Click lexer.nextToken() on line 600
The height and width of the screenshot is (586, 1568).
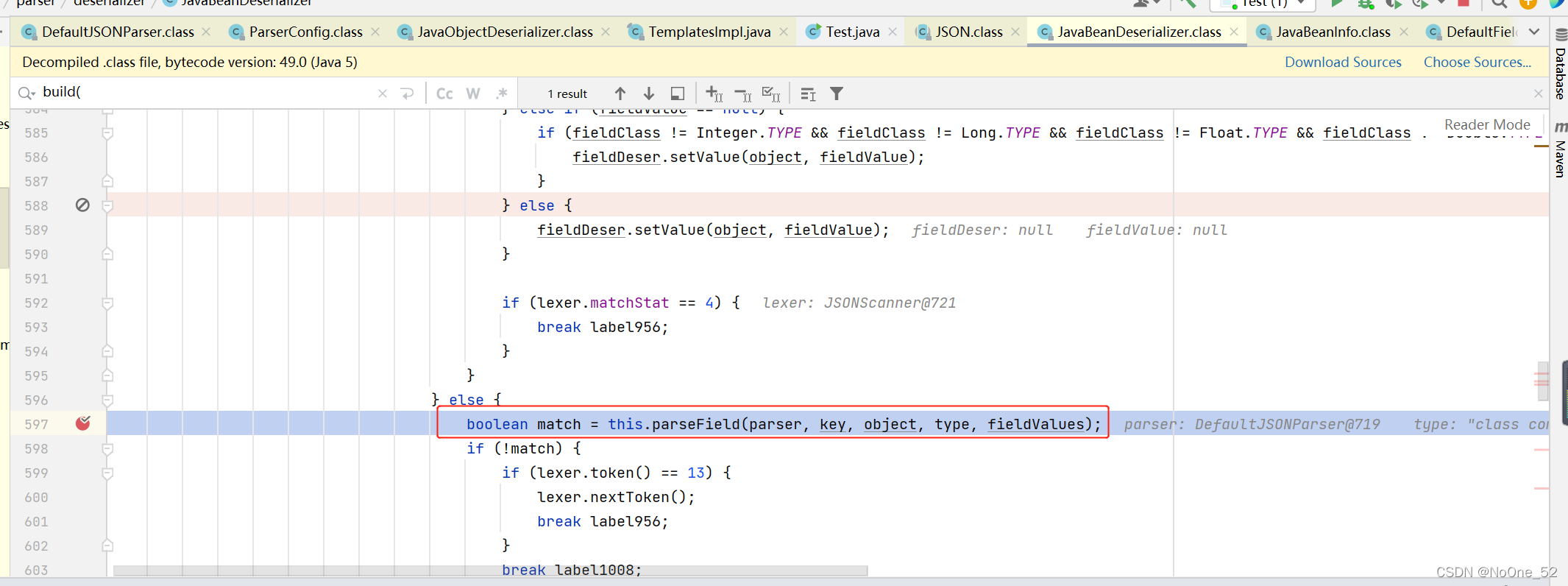(616, 497)
